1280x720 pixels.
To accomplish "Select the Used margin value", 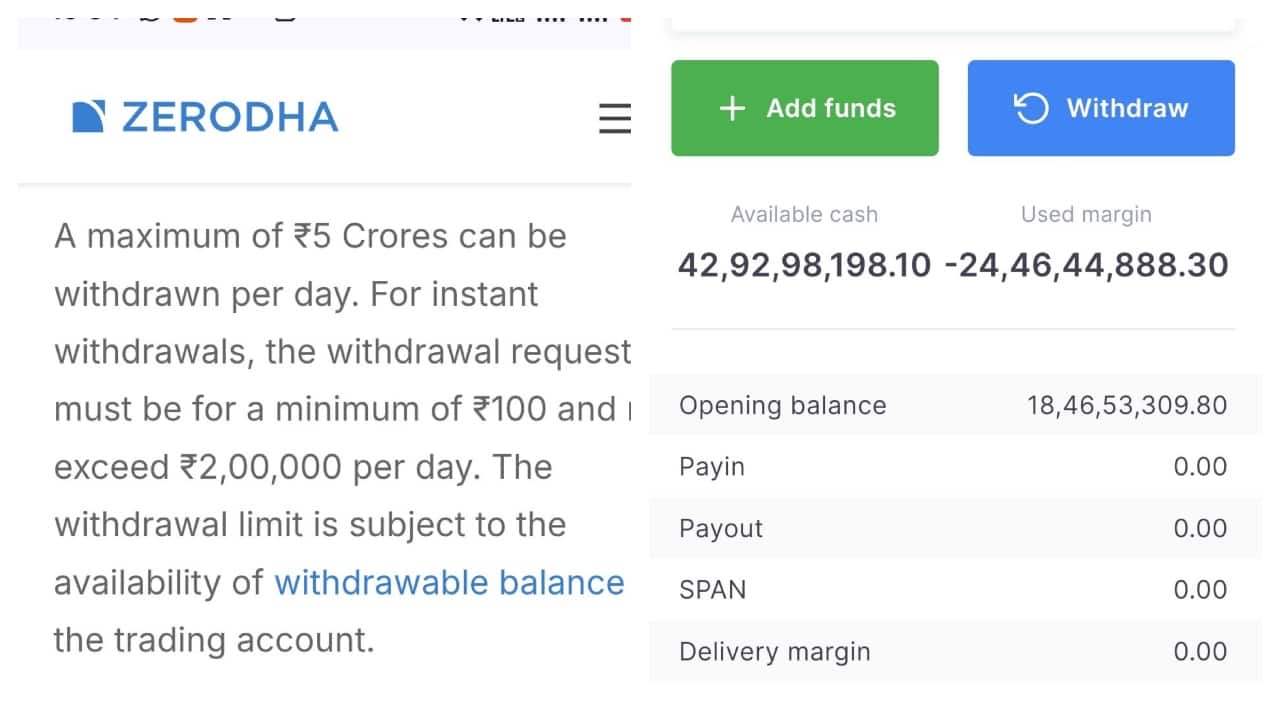I will [x=1087, y=265].
